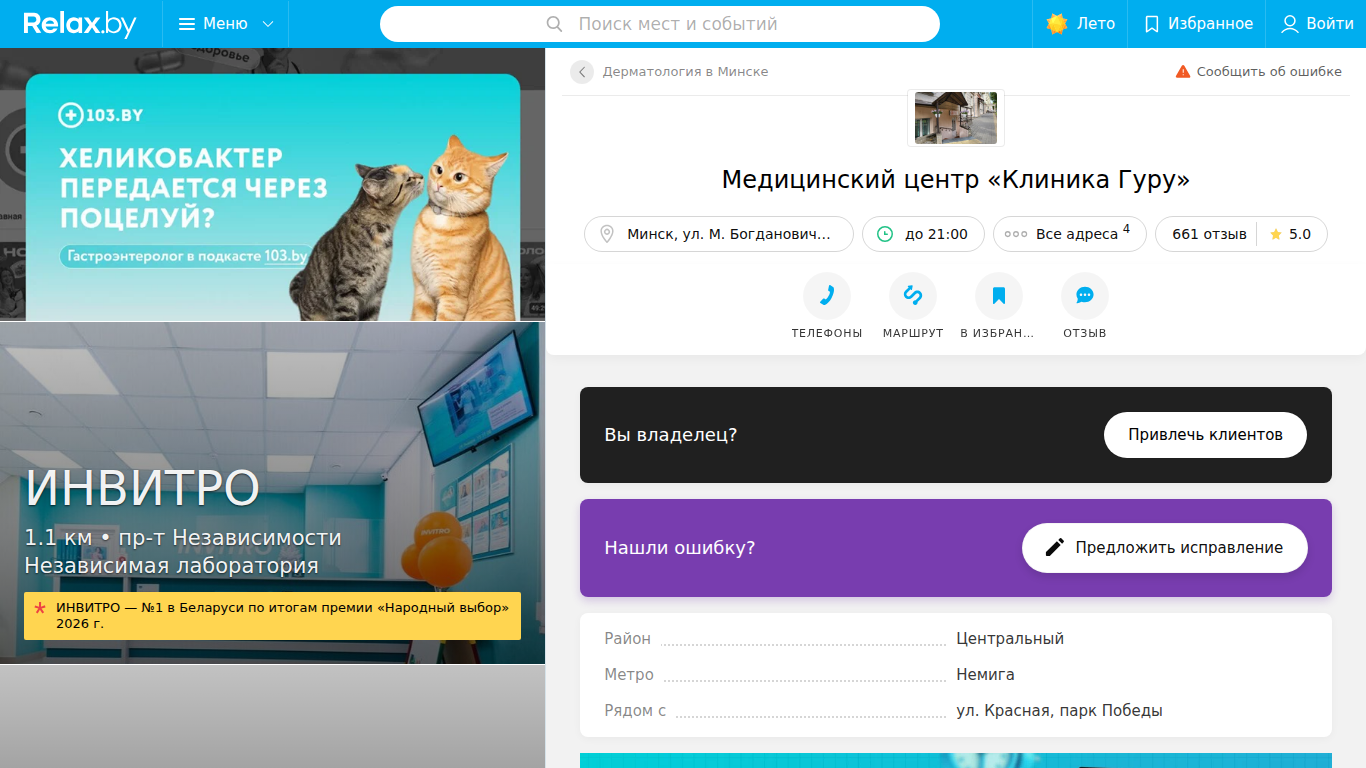Click the Немига metro value
The image size is (1366, 768).
click(x=985, y=675)
